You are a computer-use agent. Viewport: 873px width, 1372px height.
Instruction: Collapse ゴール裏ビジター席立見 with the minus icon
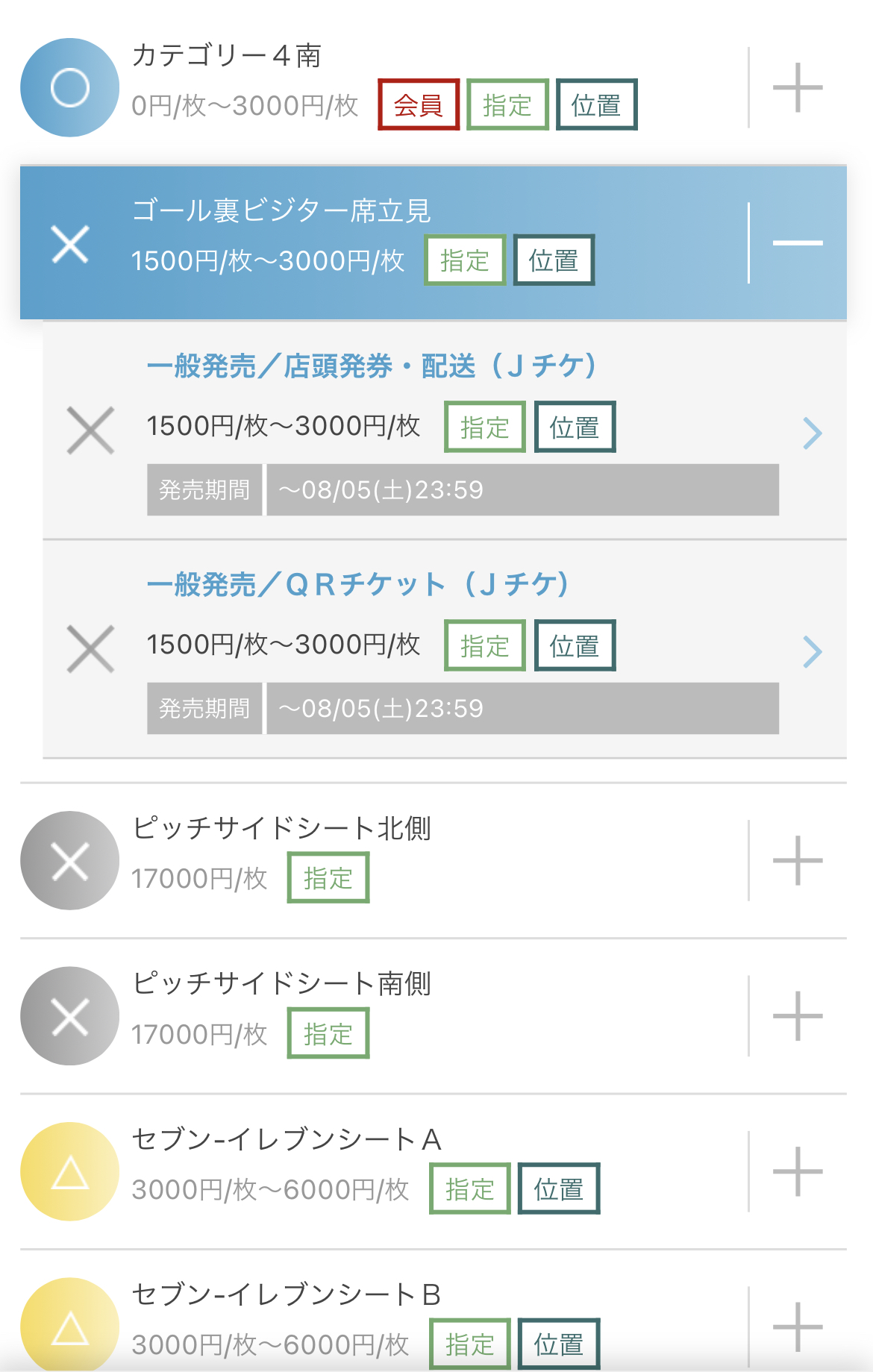tap(798, 242)
